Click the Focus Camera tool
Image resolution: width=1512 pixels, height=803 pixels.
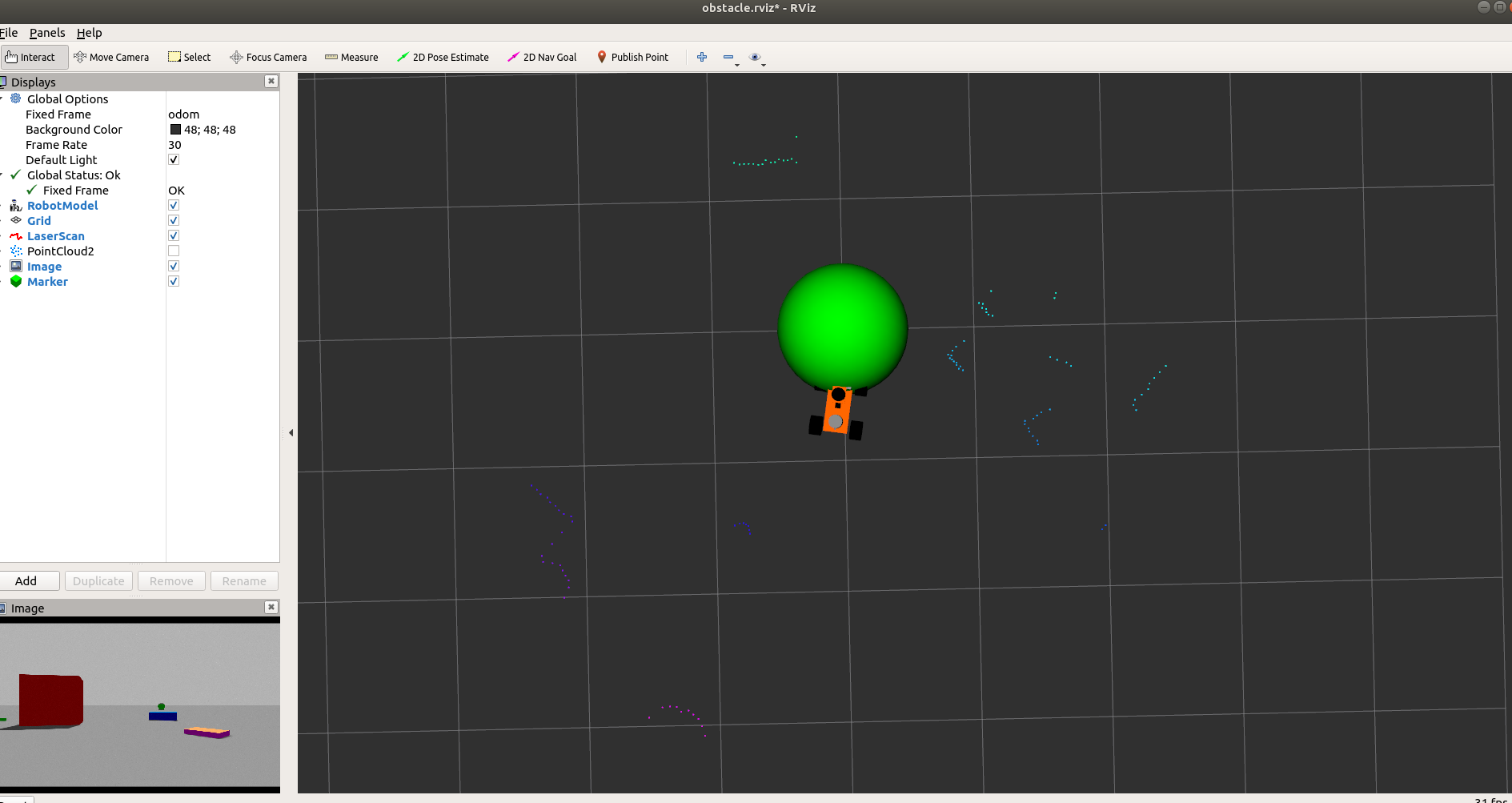click(x=268, y=57)
